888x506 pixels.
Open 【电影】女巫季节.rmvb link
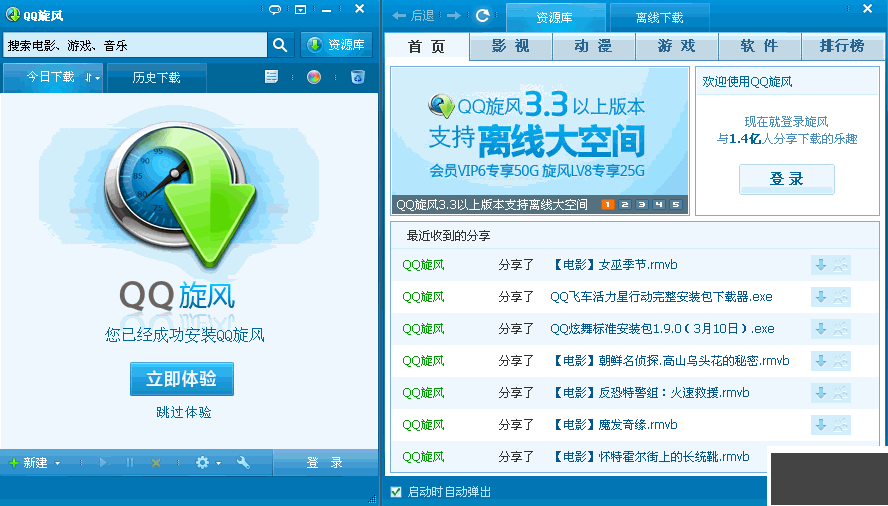click(x=614, y=265)
